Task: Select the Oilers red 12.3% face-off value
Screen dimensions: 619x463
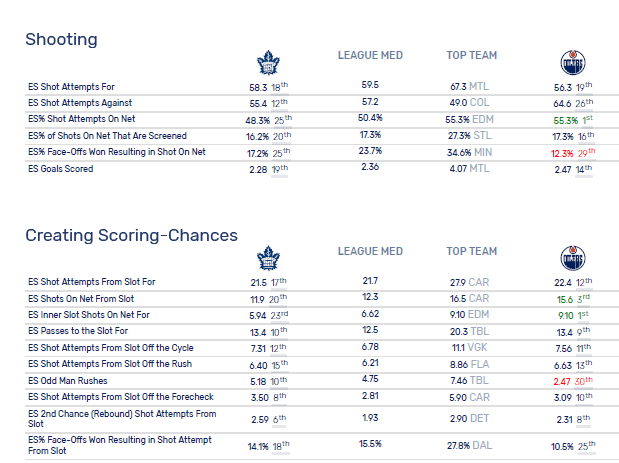Action: pos(560,153)
